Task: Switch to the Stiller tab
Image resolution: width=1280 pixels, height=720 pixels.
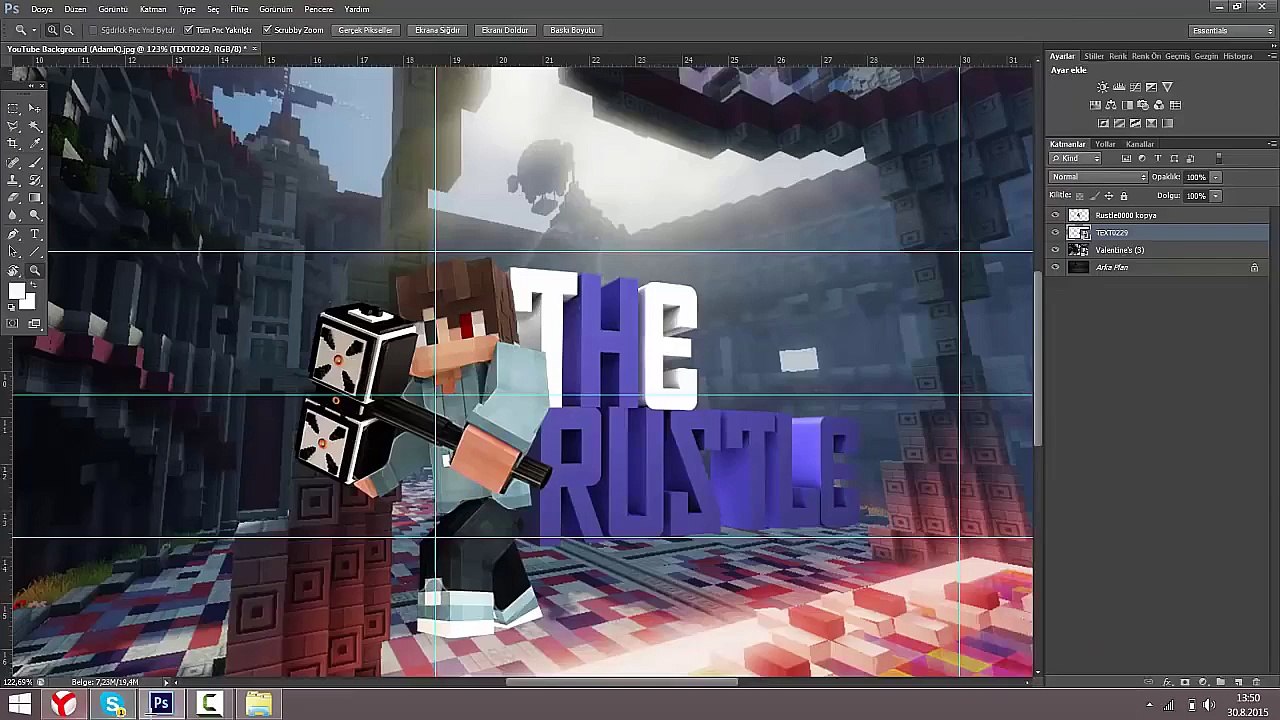Action: click(x=1094, y=56)
